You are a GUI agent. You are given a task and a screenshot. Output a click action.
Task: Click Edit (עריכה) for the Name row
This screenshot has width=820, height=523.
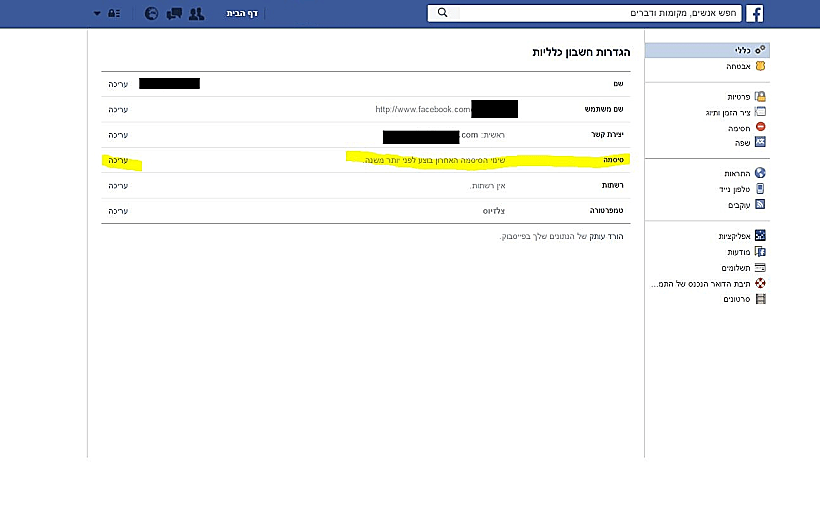tap(118, 84)
